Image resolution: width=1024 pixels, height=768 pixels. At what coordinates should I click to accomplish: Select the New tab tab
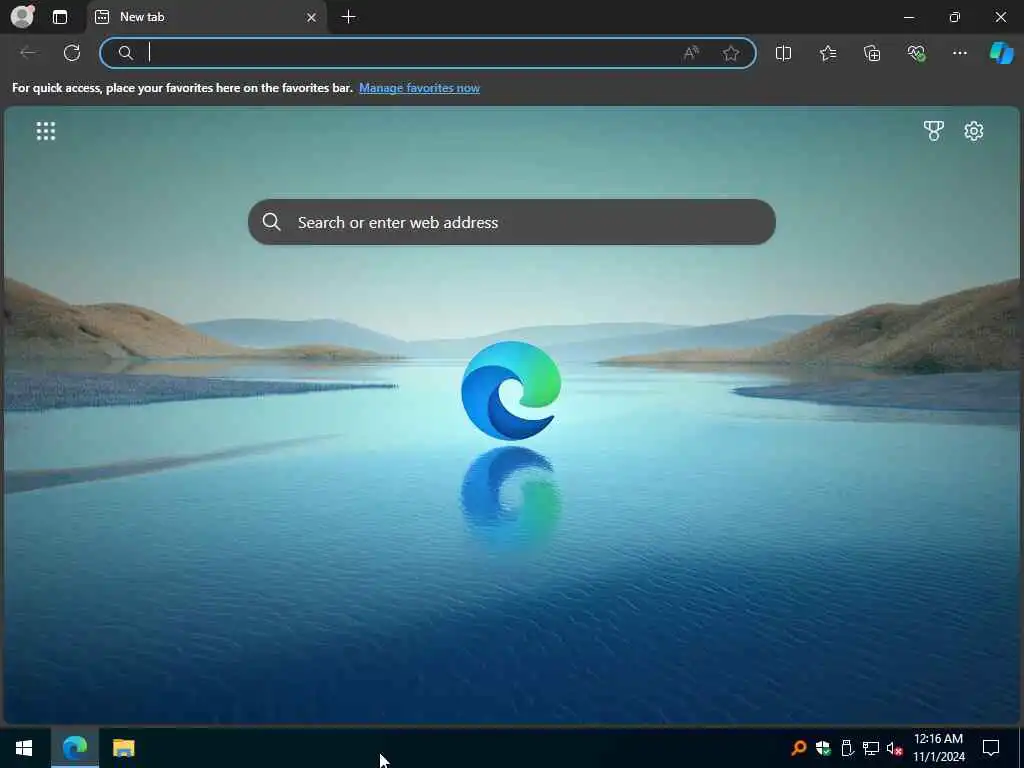(206, 17)
